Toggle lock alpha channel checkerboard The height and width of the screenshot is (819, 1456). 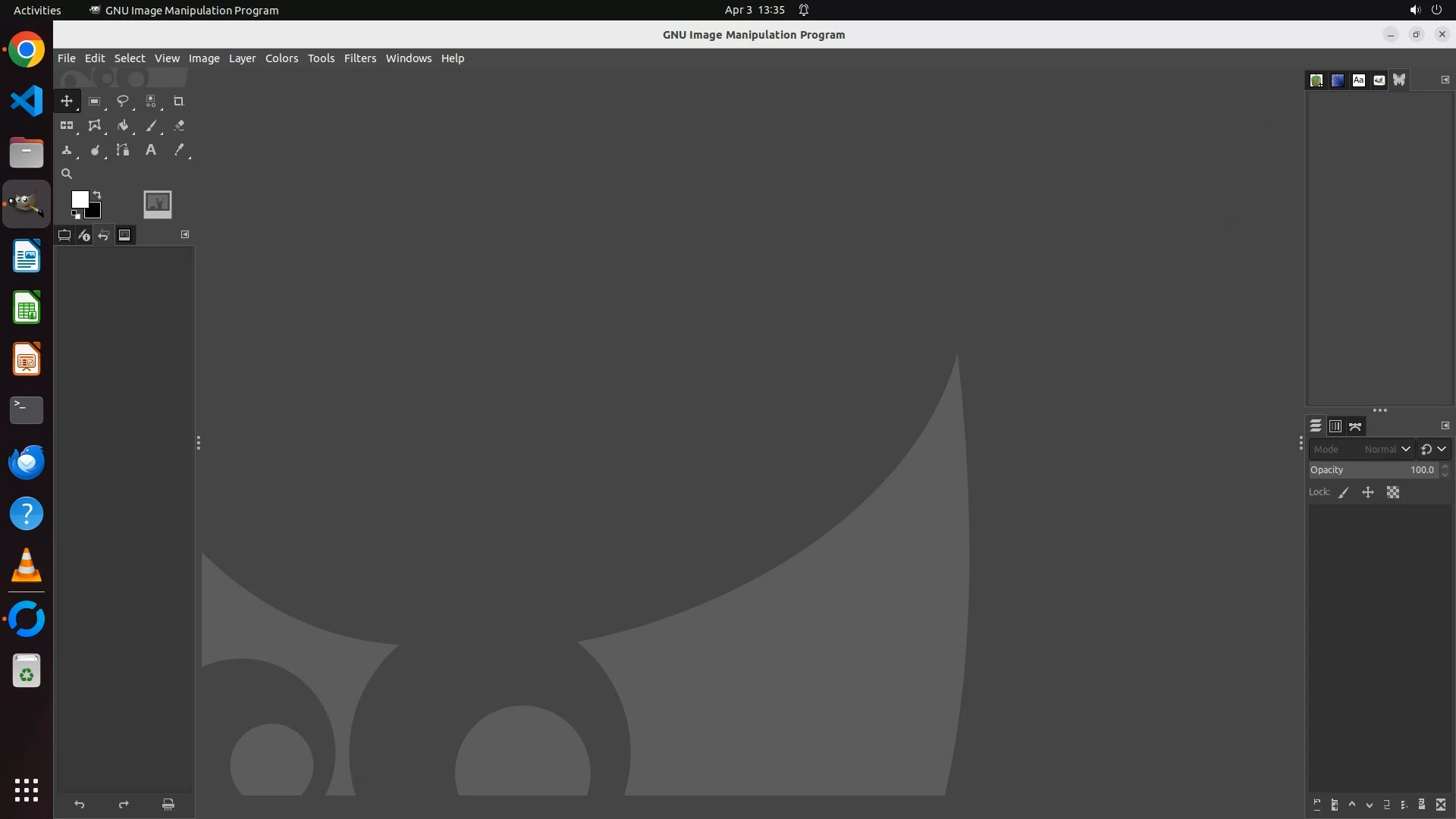[1393, 493]
